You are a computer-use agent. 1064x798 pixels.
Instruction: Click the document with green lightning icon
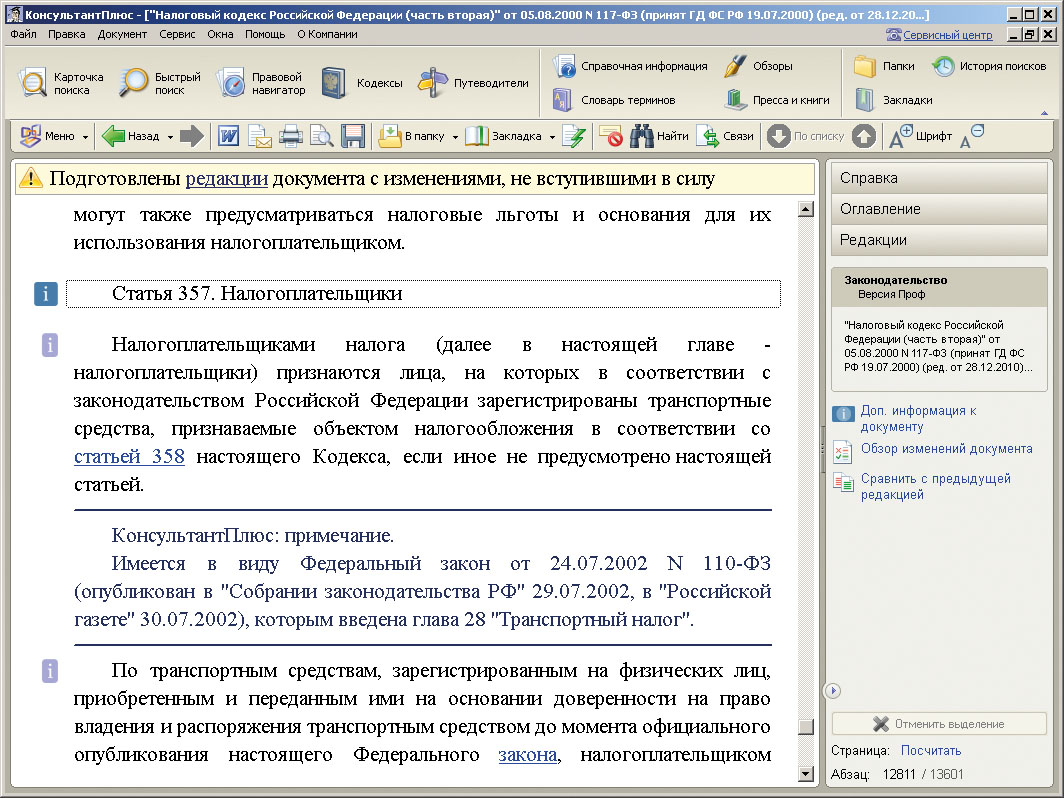tap(574, 136)
